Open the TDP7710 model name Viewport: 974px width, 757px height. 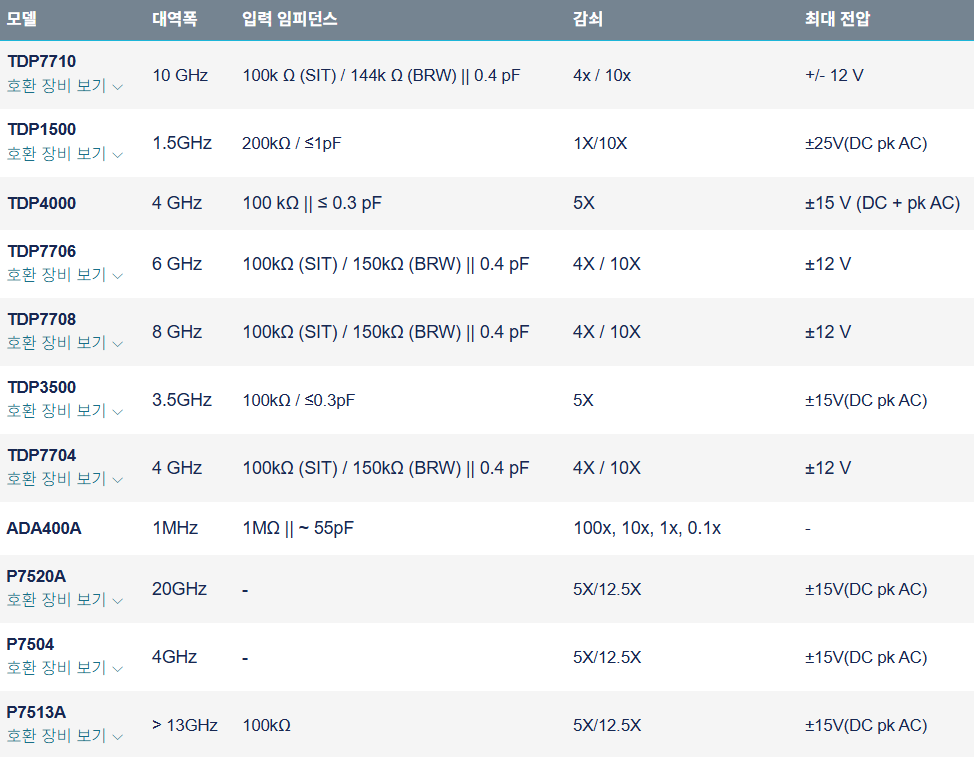[42, 61]
